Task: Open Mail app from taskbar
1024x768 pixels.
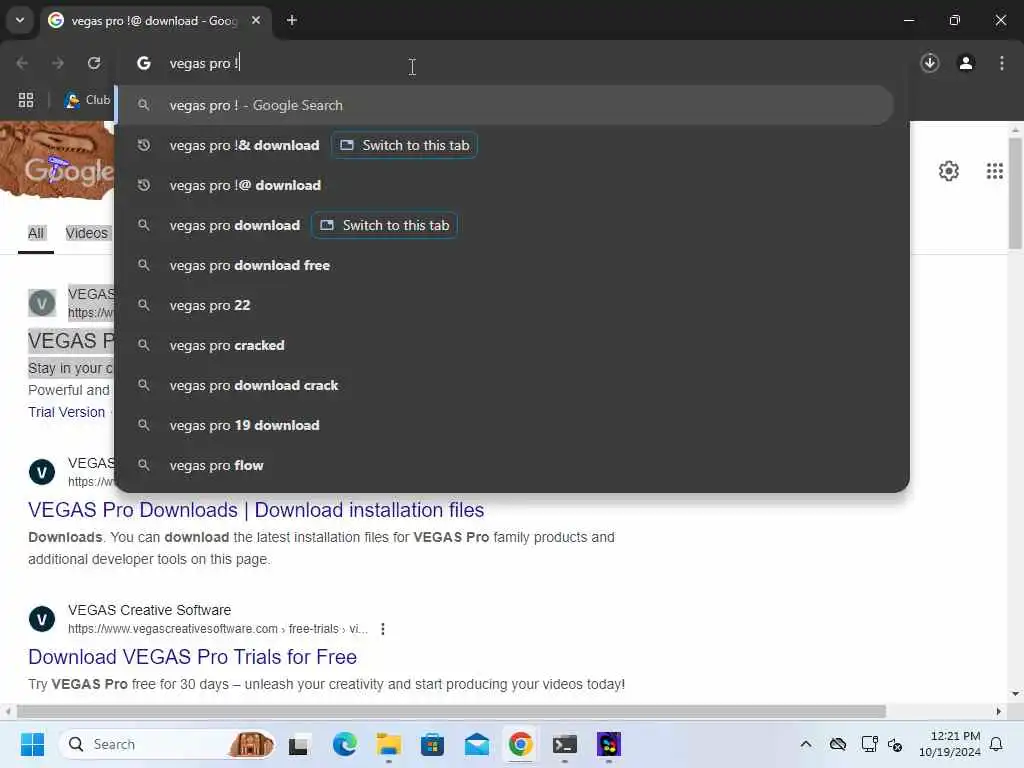Action: [x=477, y=744]
